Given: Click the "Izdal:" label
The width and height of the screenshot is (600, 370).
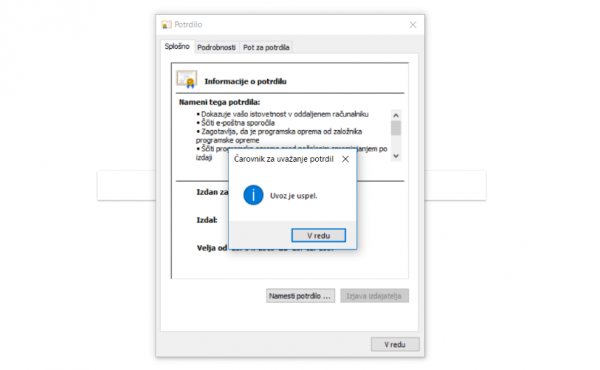Looking at the screenshot, I should click(207, 220).
